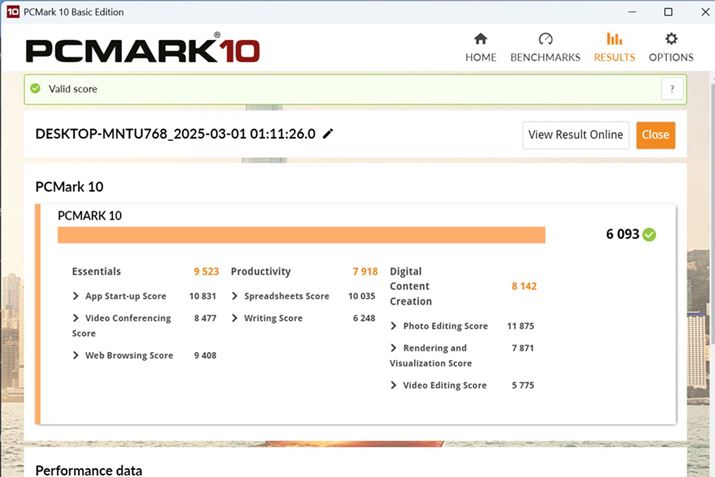Maximize the PCMark 10 window
Screen dimensions: 715x477
coord(668,12)
